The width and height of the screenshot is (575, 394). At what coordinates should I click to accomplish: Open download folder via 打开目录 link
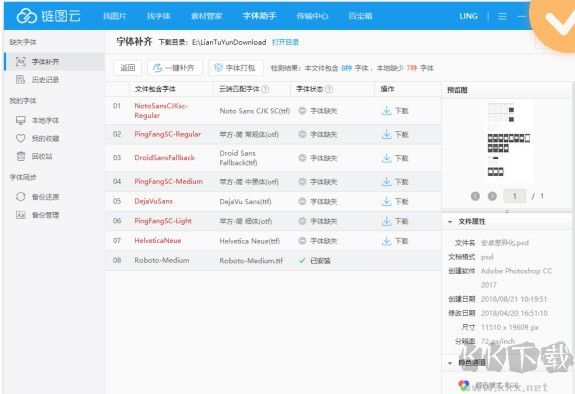pos(285,42)
